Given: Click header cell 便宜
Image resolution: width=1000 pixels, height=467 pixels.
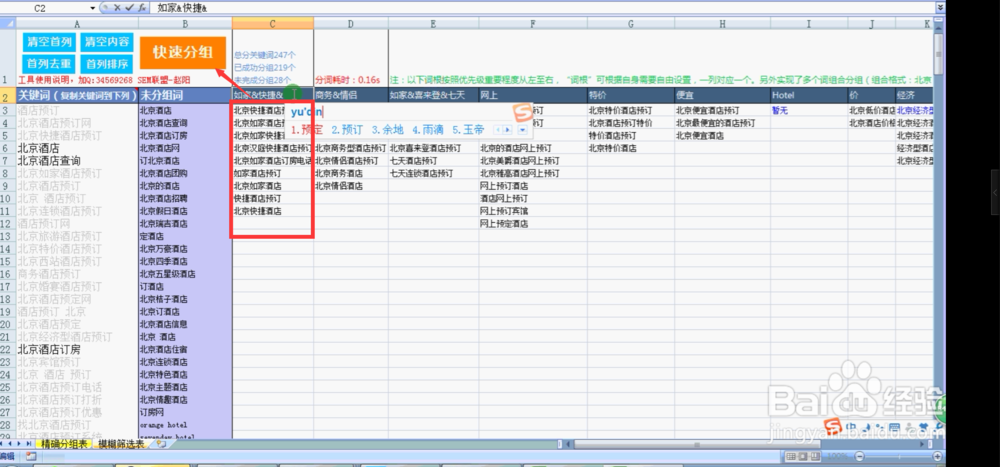Looking at the screenshot, I should (x=723, y=96).
